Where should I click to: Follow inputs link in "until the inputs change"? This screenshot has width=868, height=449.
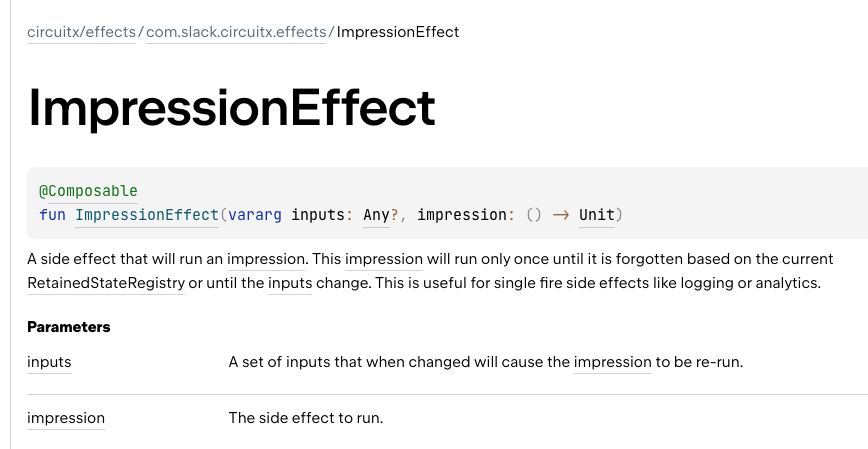[x=289, y=283]
